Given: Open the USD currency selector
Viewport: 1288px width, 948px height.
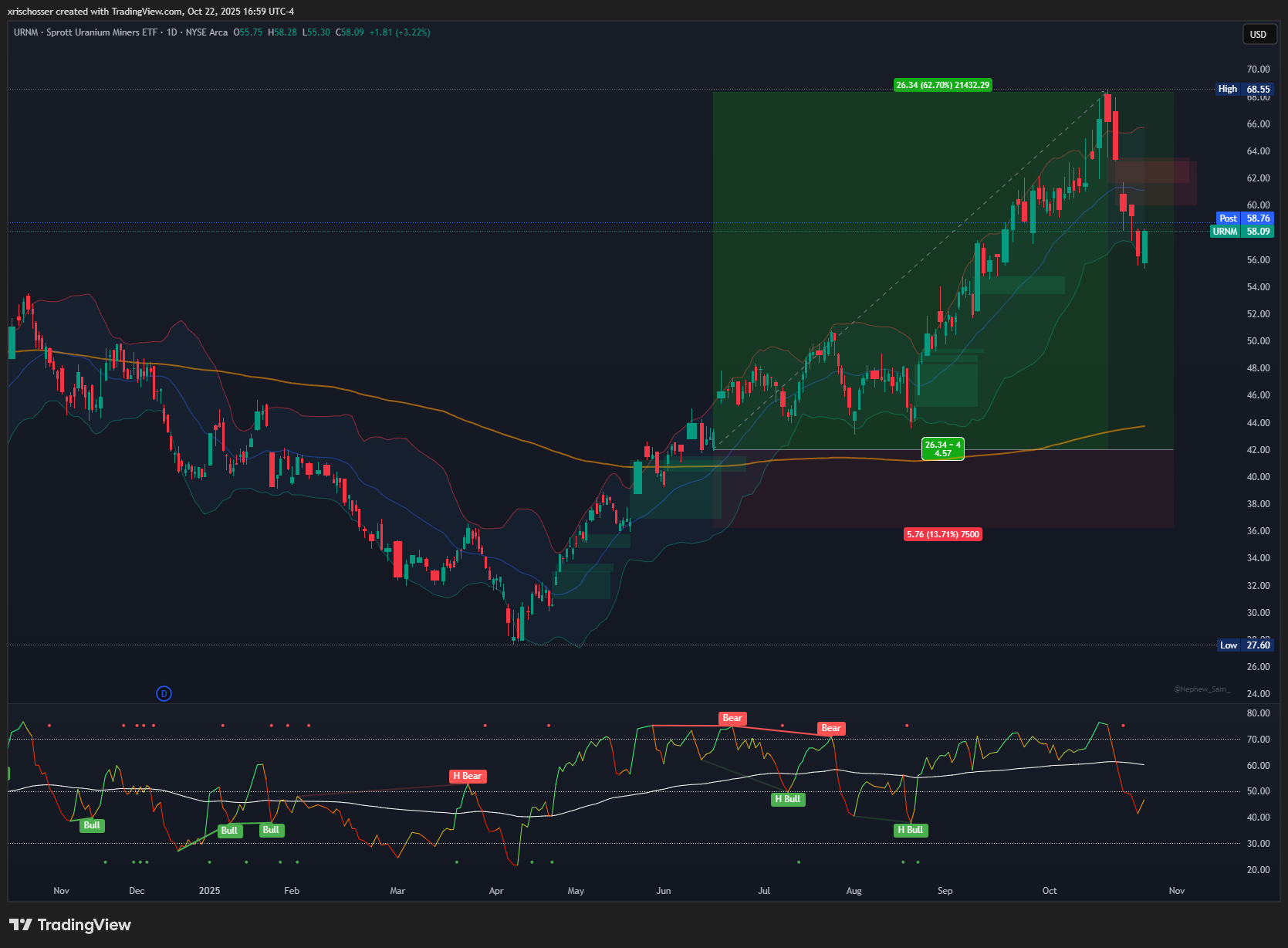Looking at the screenshot, I should coord(1258,34).
